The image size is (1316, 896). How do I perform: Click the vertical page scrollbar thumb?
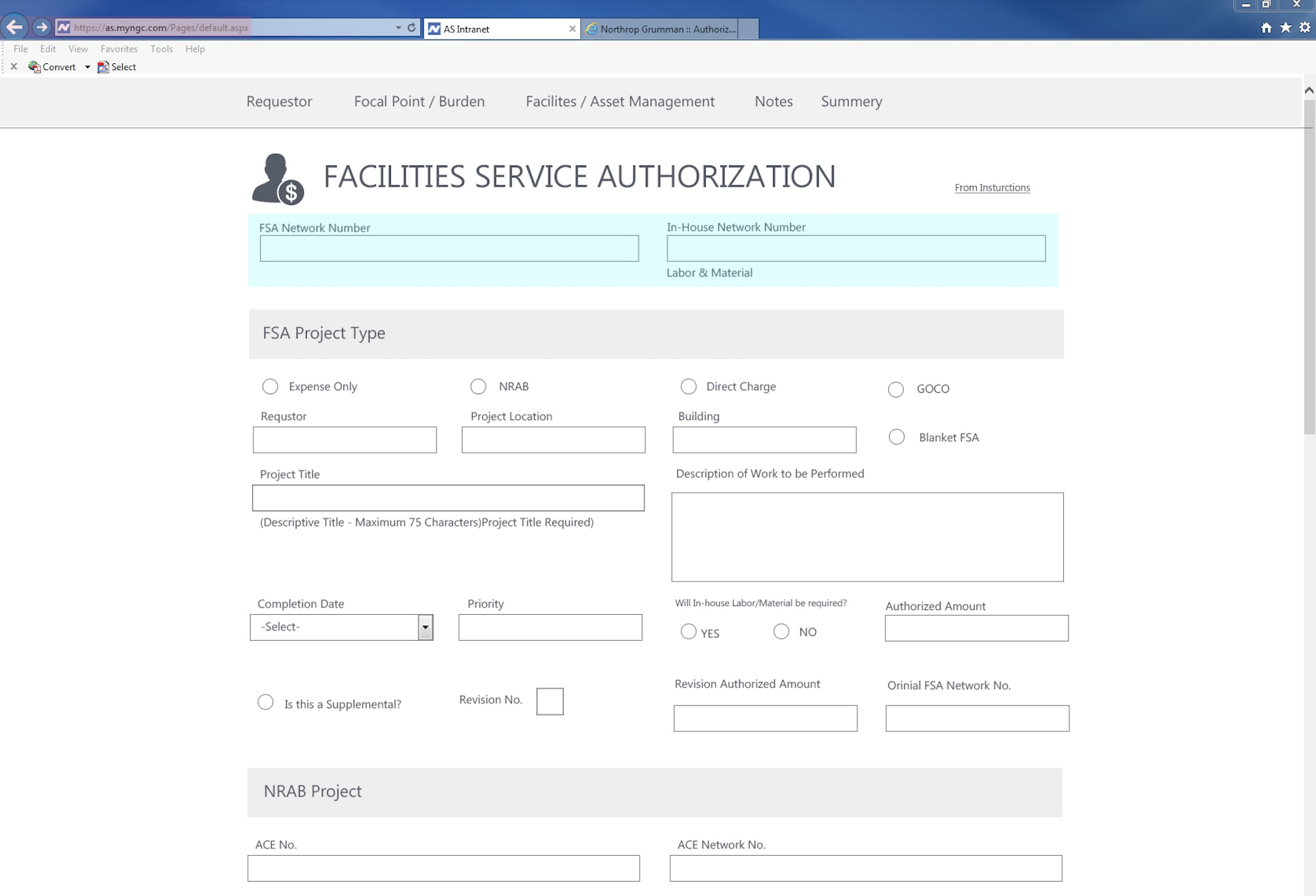point(1309,266)
